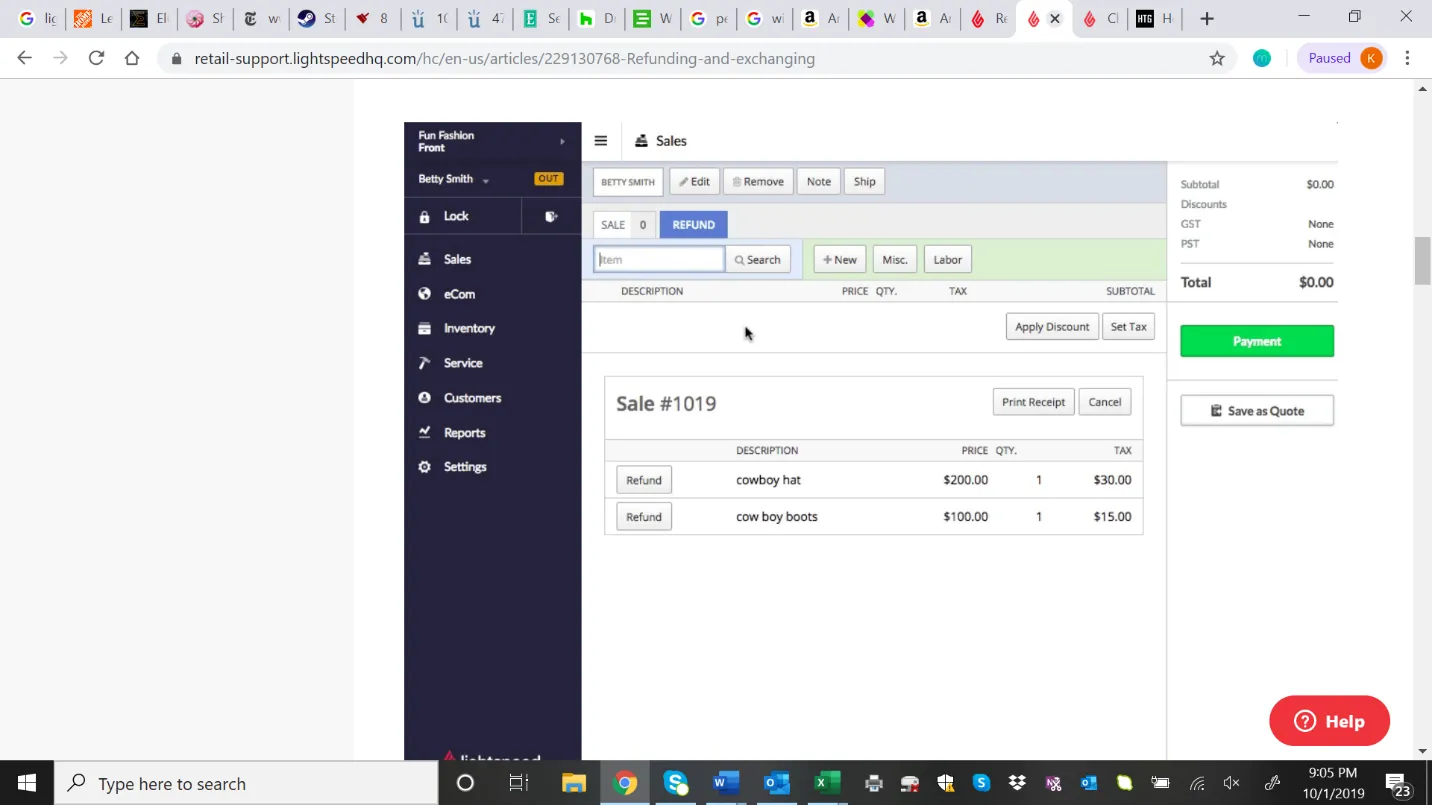This screenshot has height=805, width=1432.
Task: Bookmark this page with the star icon
Action: tap(1217, 58)
